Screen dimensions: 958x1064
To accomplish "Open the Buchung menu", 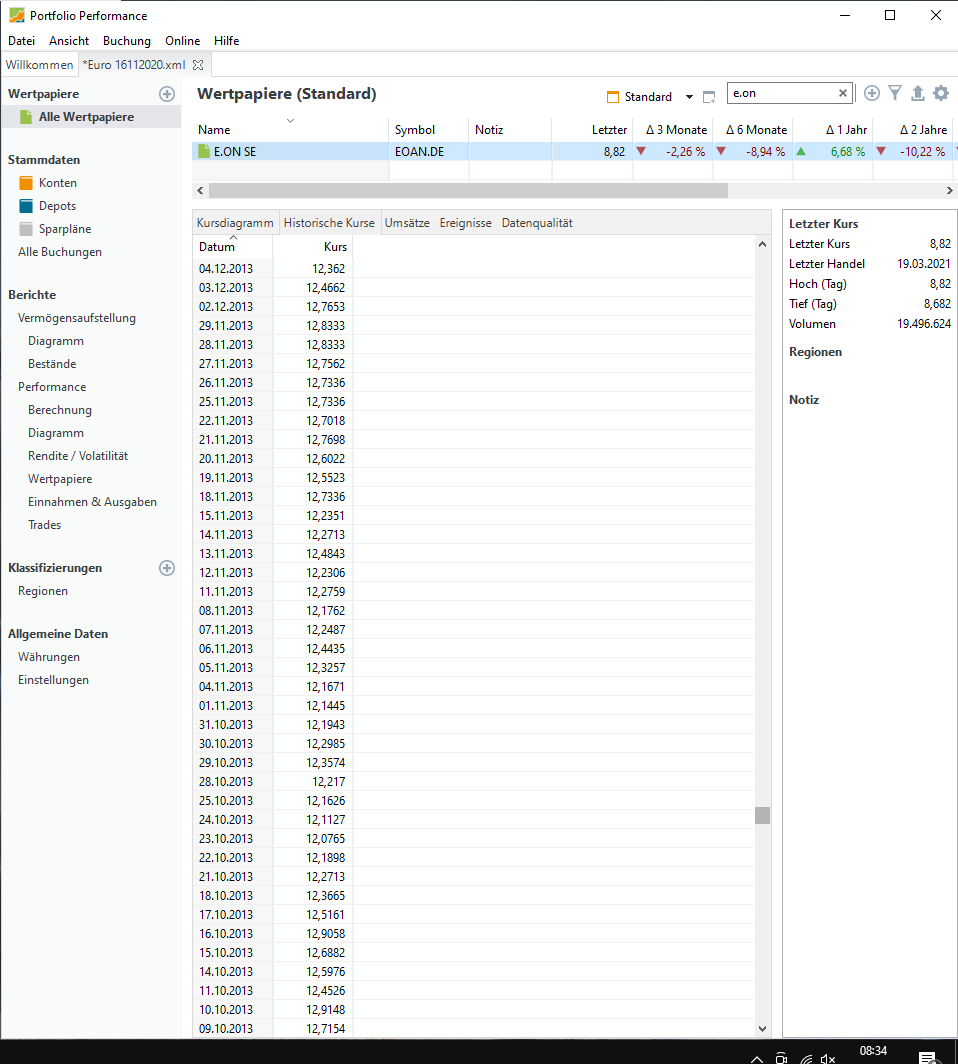I will [127, 41].
